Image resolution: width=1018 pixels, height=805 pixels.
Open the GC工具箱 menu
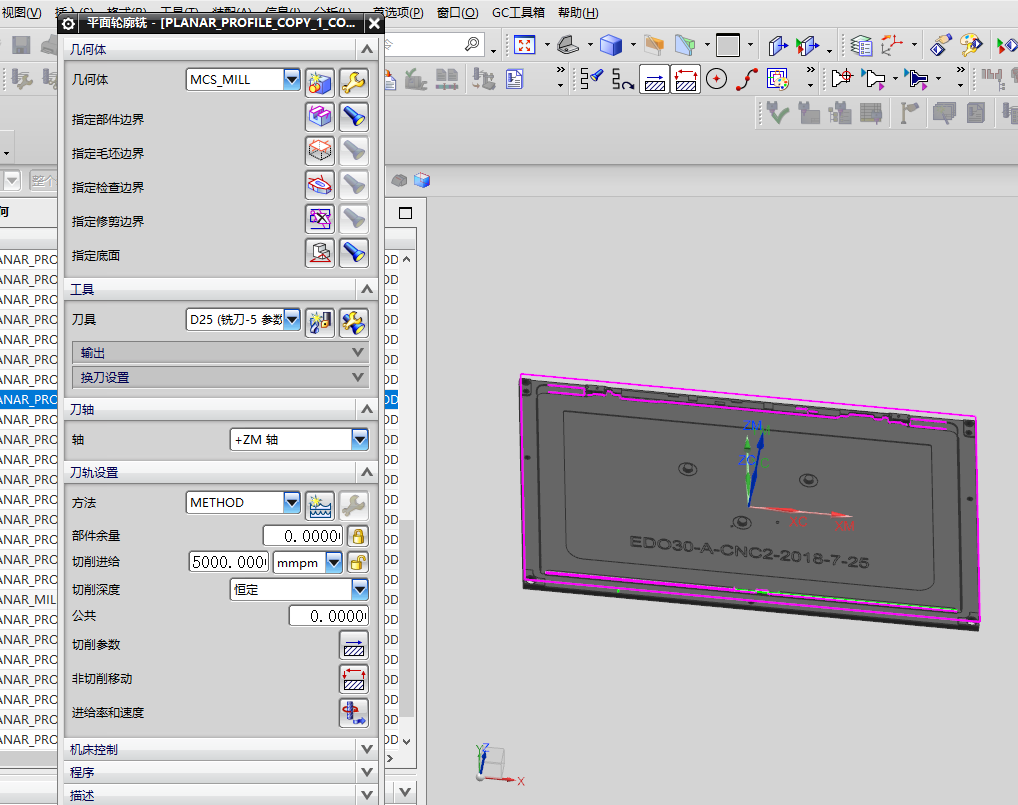pyautogui.click(x=518, y=13)
